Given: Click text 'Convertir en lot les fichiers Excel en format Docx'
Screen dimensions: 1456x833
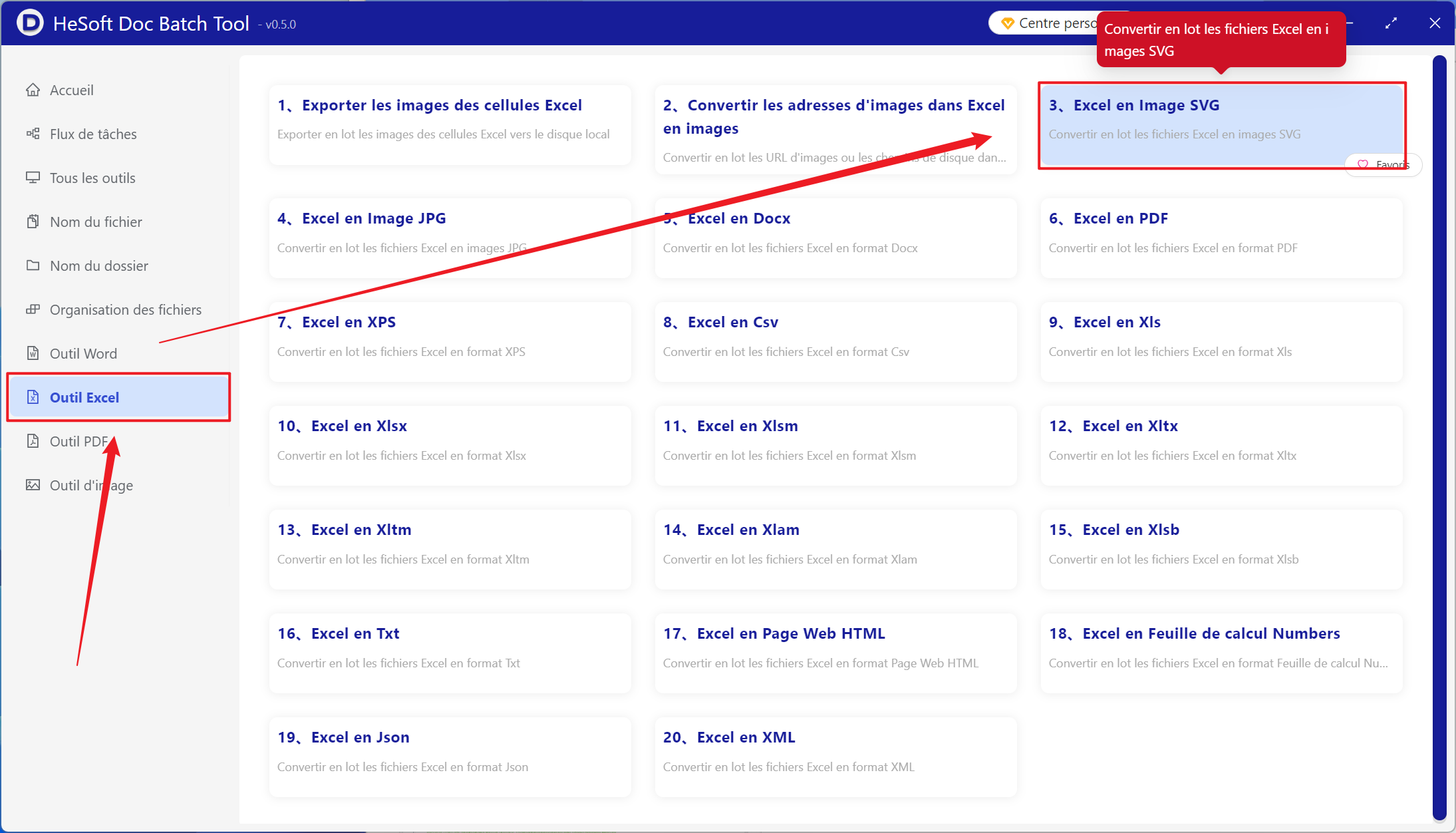Looking at the screenshot, I should (790, 248).
